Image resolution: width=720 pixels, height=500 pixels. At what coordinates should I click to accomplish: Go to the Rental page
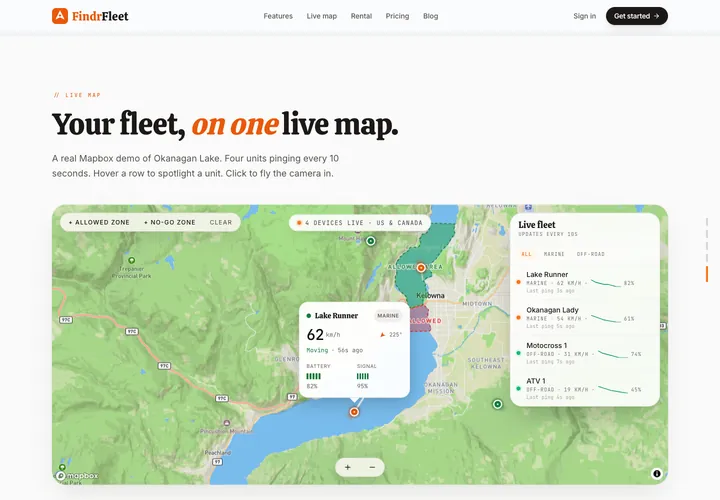pyautogui.click(x=361, y=16)
